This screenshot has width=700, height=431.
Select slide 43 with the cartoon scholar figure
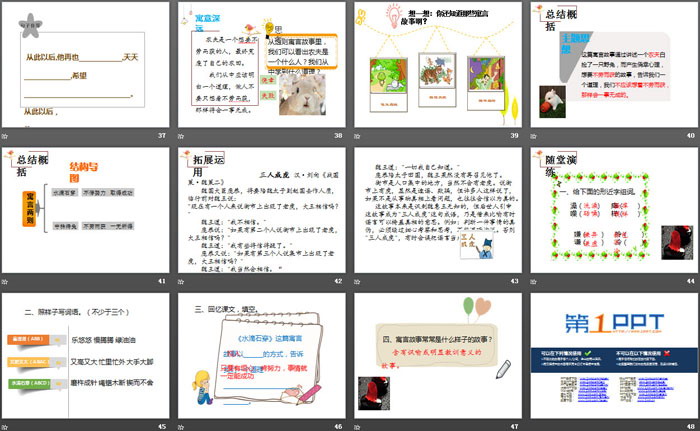[438, 210]
